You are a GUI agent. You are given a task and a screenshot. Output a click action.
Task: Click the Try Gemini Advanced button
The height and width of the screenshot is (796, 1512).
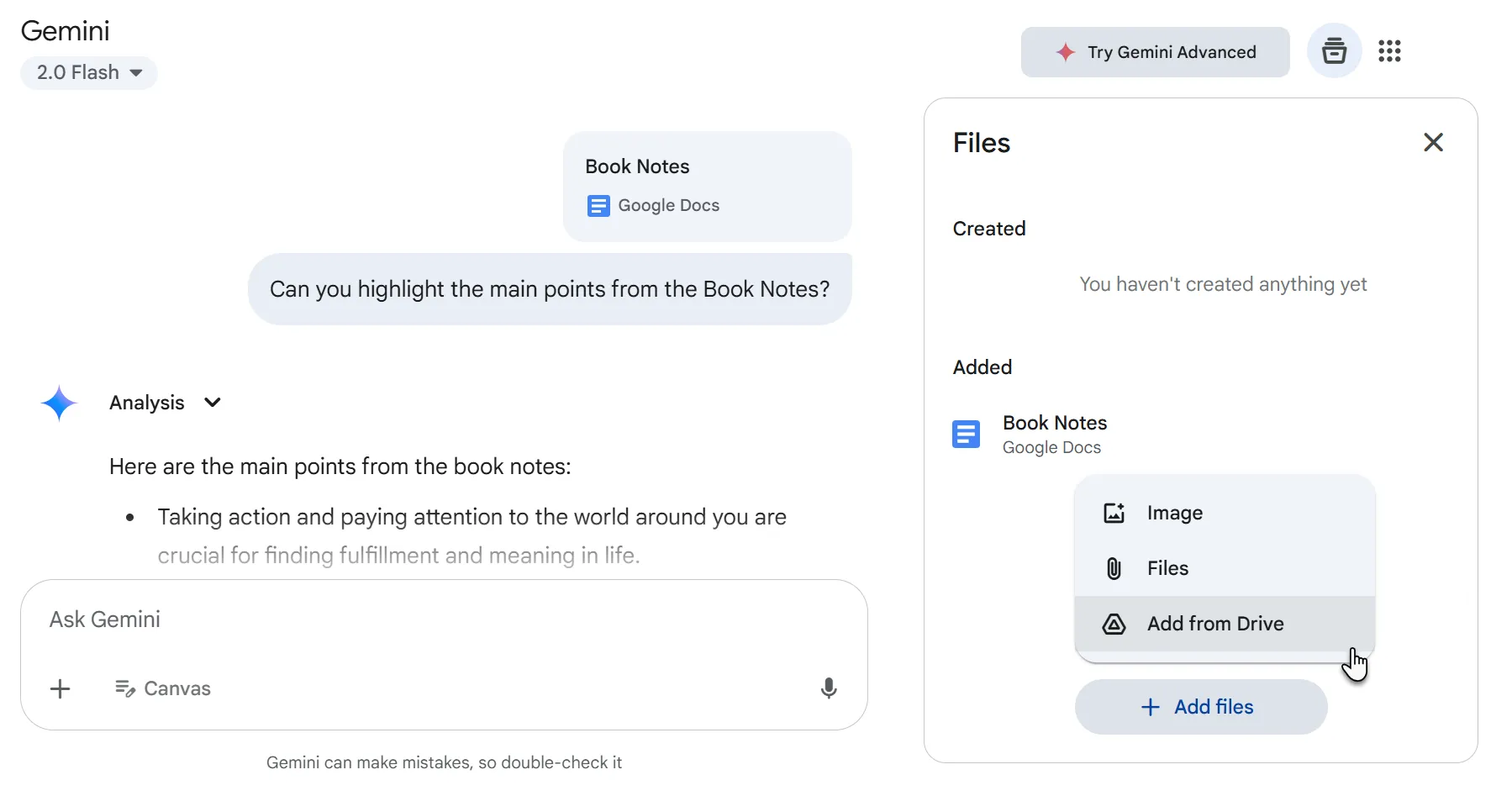(1154, 51)
